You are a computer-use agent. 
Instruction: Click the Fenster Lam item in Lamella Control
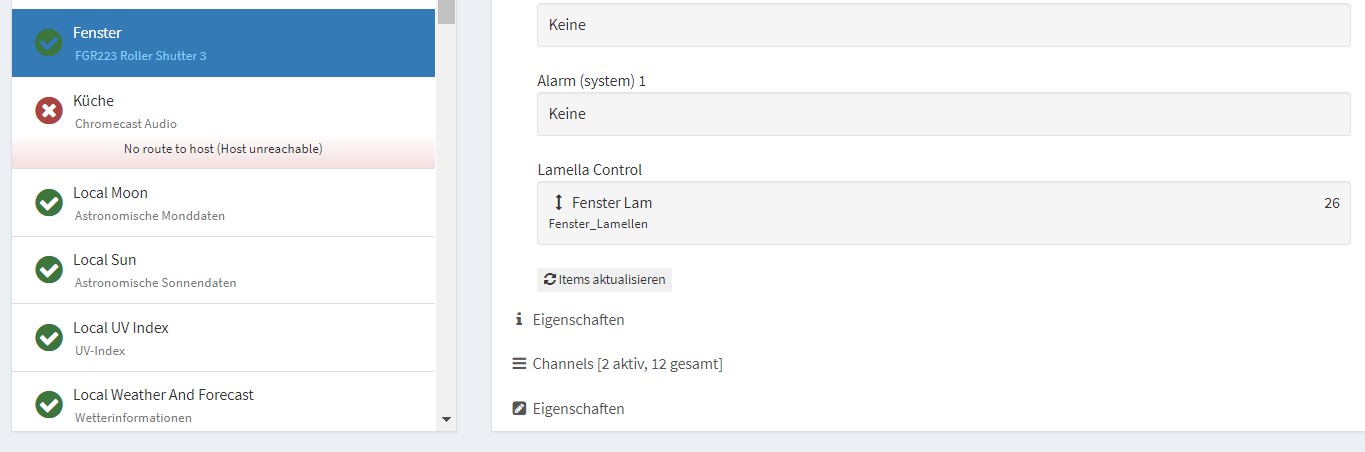[x=943, y=213]
